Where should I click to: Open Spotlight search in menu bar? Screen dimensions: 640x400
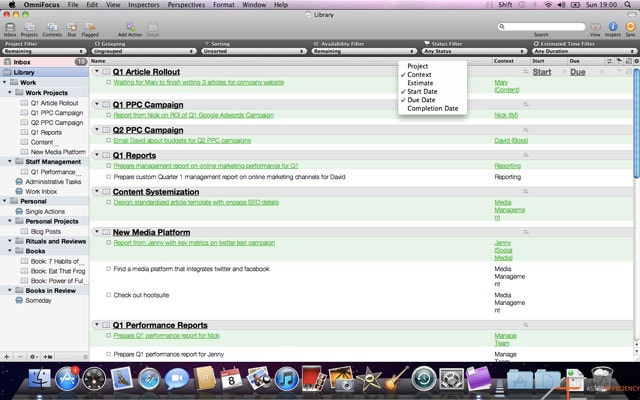pyautogui.click(x=627, y=4)
